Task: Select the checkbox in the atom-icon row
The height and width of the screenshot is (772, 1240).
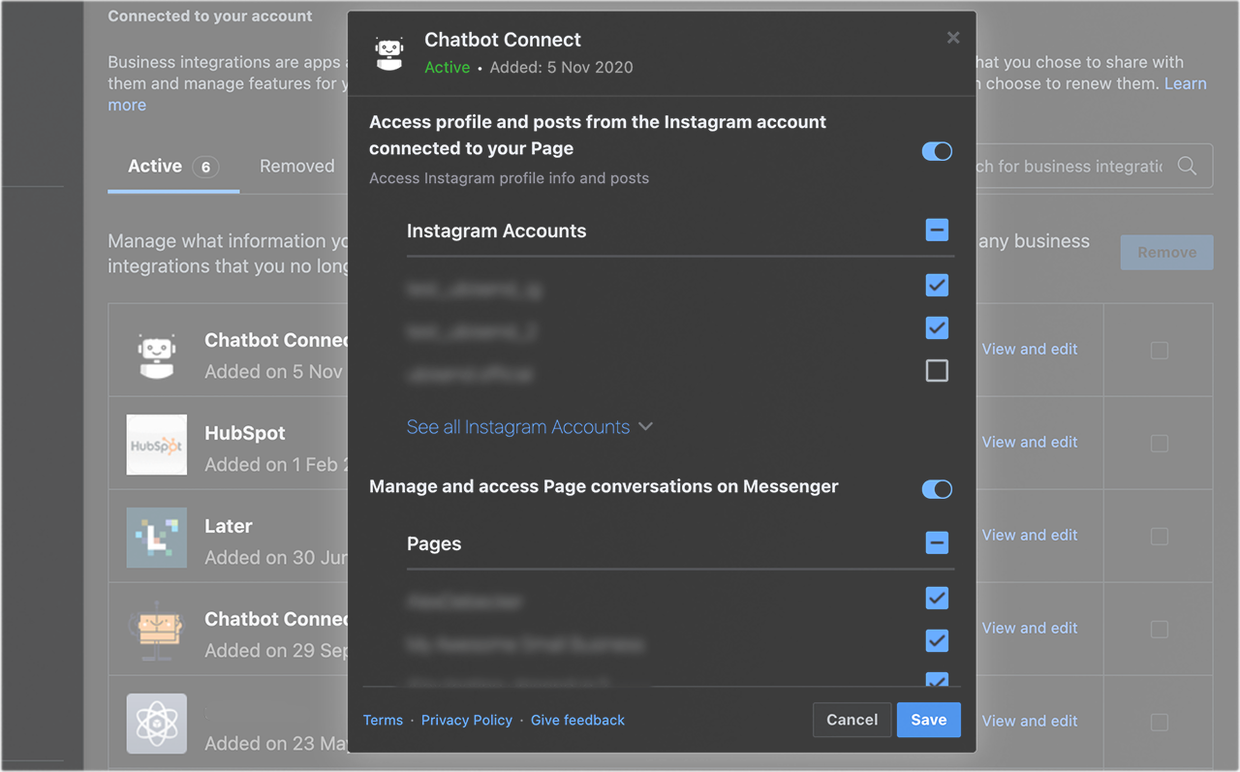Action: pos(1159,722)
